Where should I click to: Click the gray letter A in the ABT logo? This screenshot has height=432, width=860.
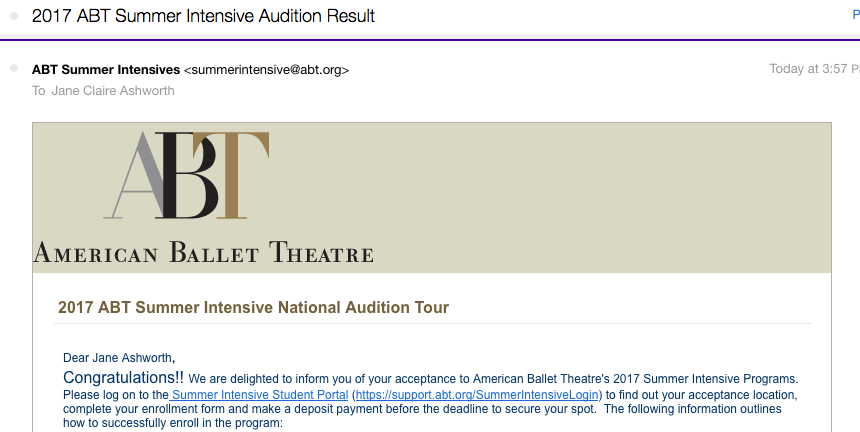point(134,175)
